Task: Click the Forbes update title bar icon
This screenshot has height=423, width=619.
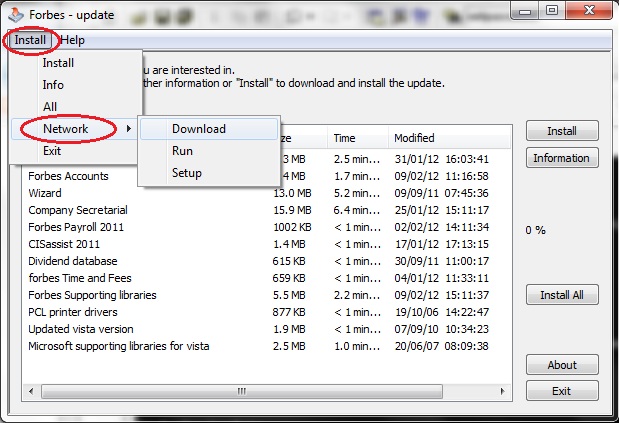Action: (x=16, y=15)
